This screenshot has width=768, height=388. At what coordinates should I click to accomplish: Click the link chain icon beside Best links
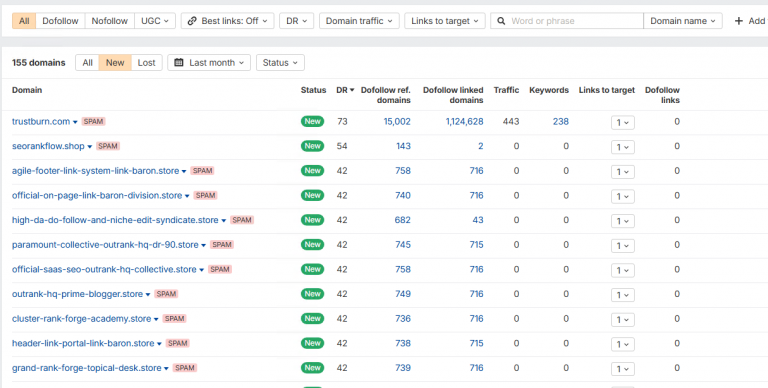192,21
